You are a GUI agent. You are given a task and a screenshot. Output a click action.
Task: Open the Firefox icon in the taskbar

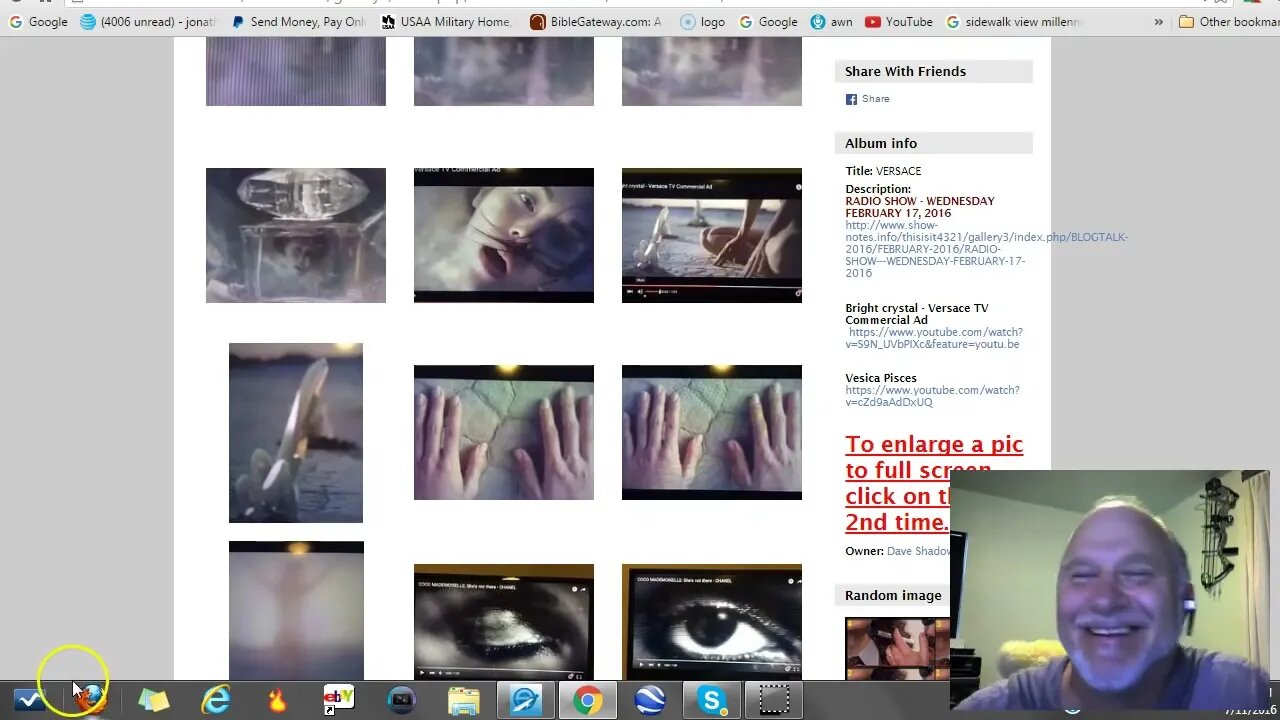pos(90,699)
